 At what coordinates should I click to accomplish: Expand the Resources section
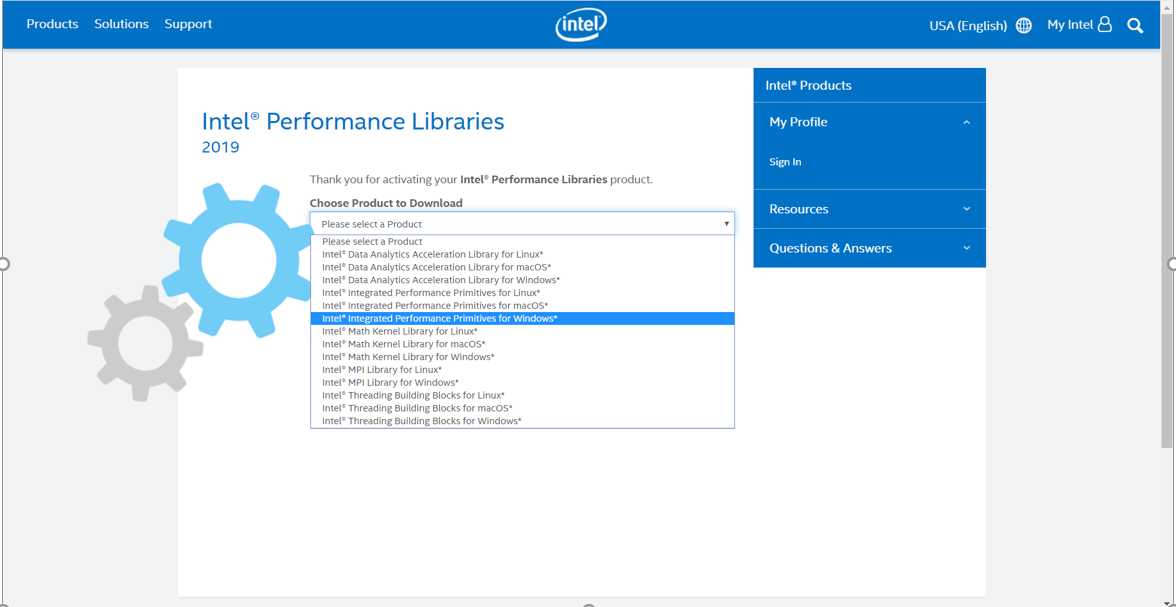869,209
